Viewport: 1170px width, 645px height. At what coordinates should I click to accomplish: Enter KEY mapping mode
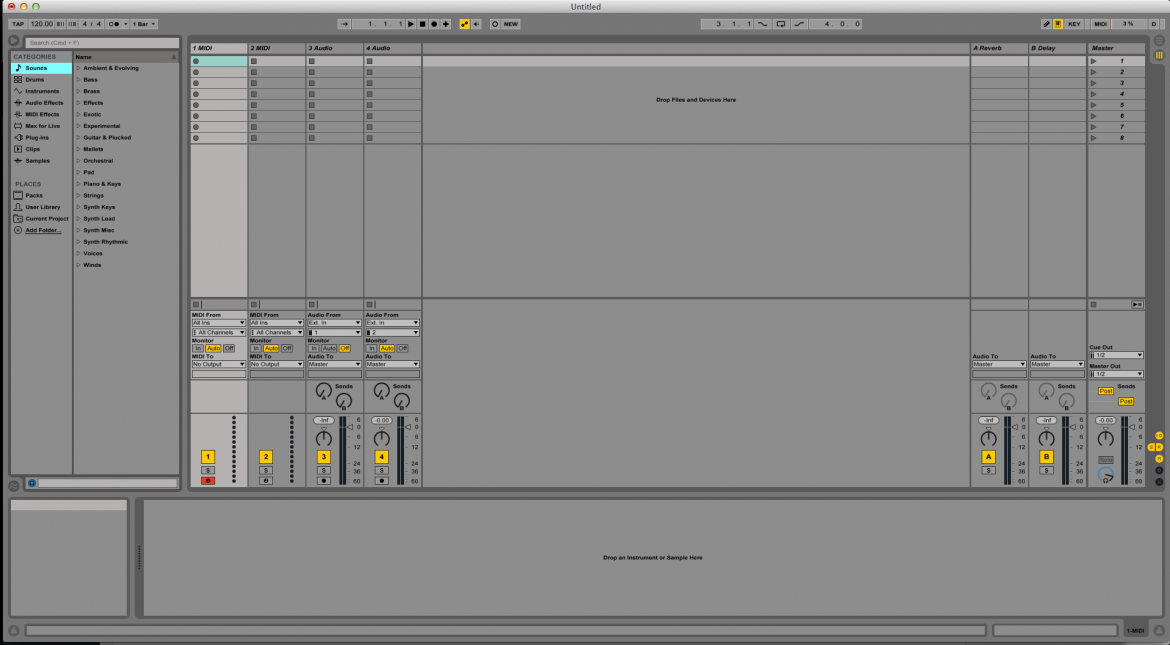click(1075, 23)
